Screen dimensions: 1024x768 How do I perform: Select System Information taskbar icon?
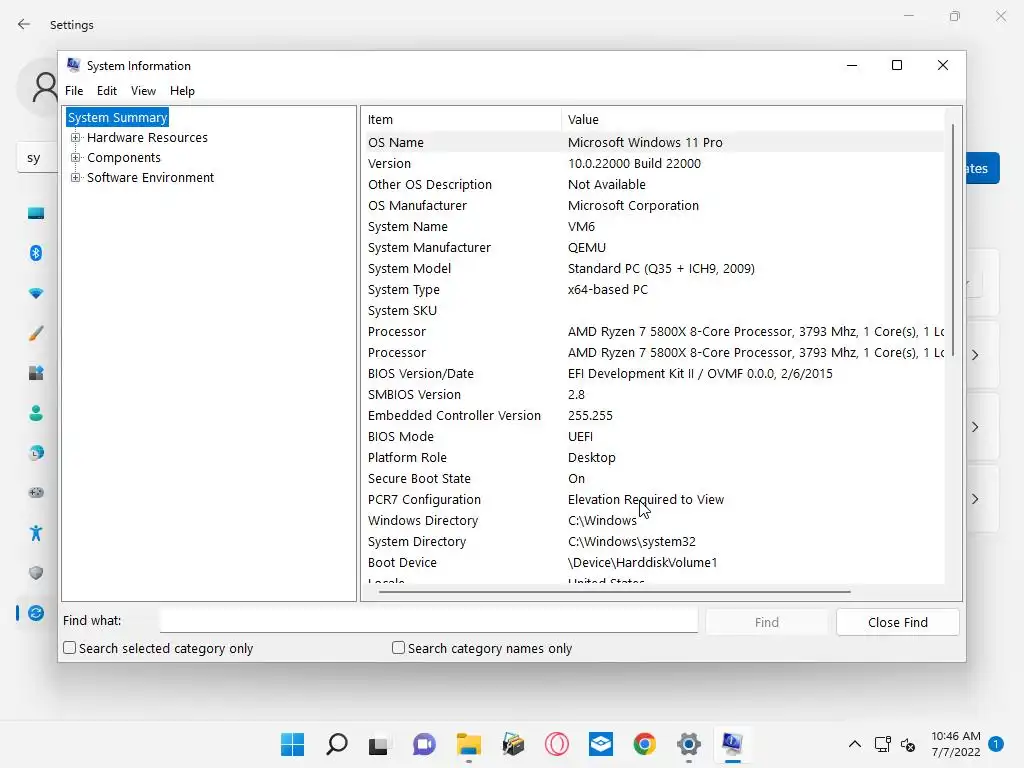(x=733, y=744)
